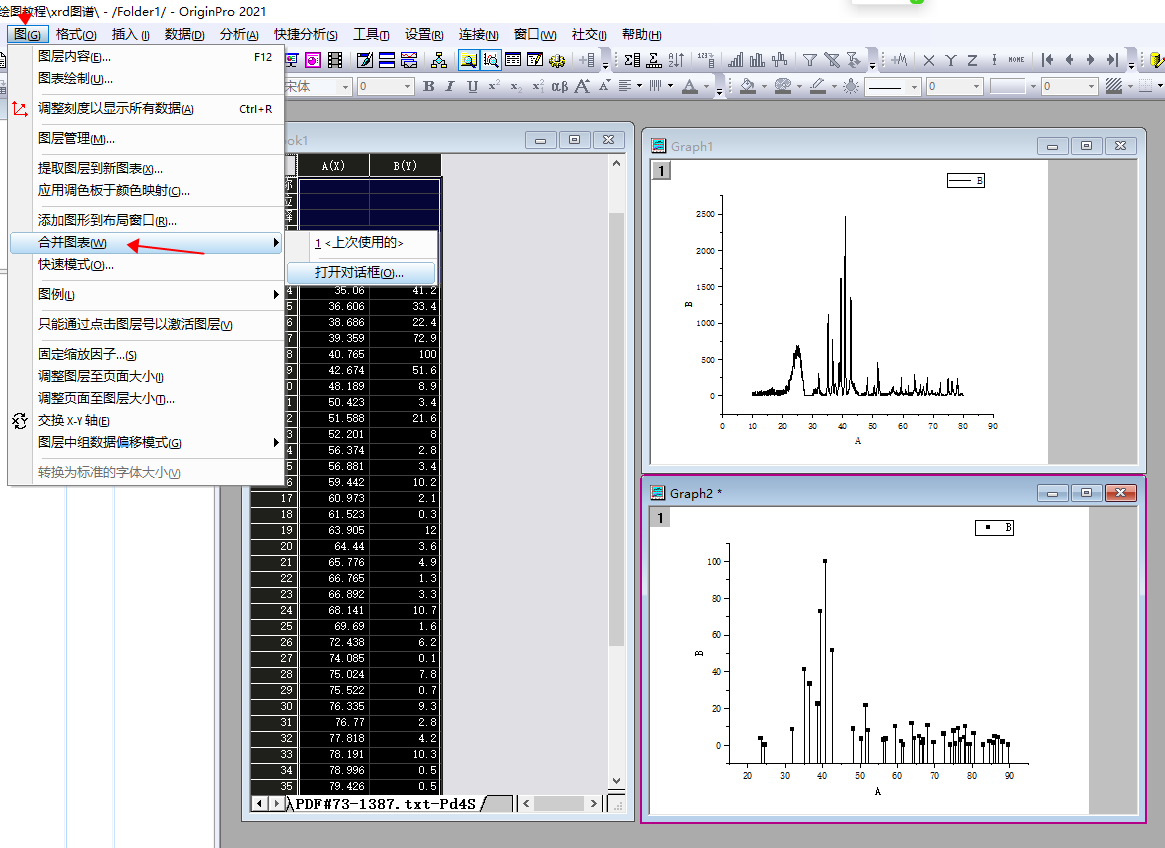This screenshot has height=848, width=1165.
Task: Open the font size dropdown
Action: coord(406,87)
